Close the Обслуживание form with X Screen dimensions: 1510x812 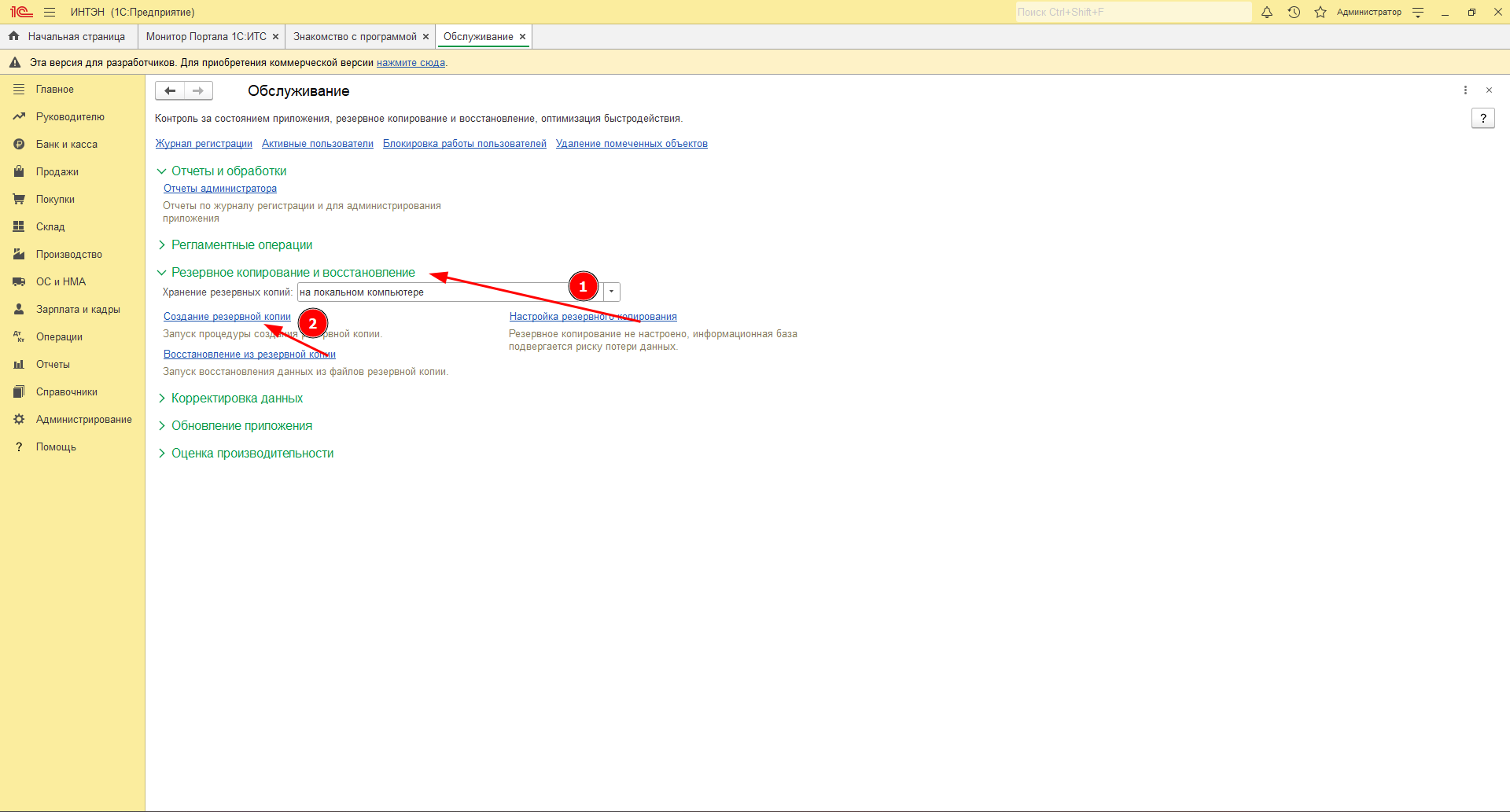(1489, 90)
